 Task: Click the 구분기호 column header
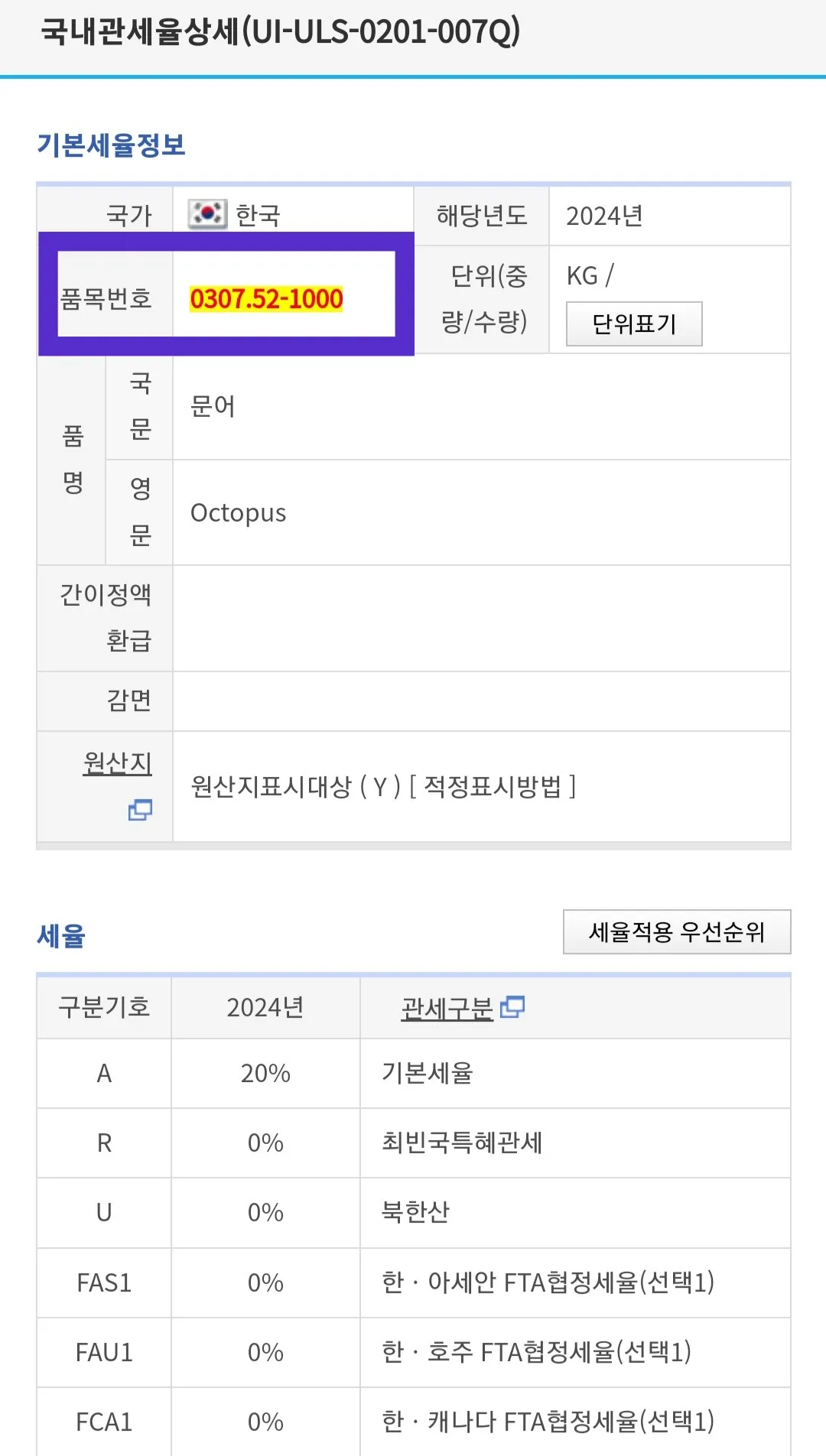point(103,1008)
